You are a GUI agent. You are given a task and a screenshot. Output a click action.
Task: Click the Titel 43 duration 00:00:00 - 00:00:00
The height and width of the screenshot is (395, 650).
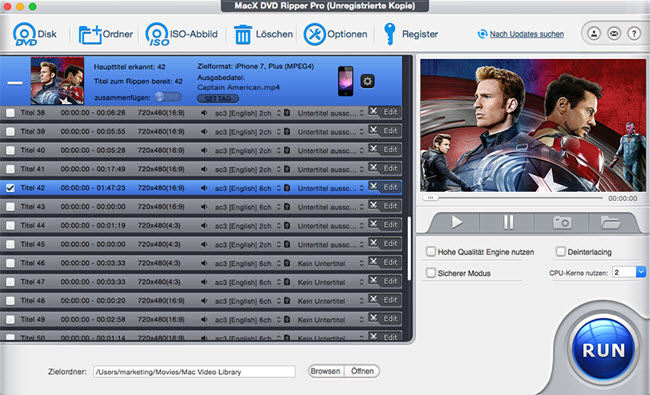coord(93,206)
